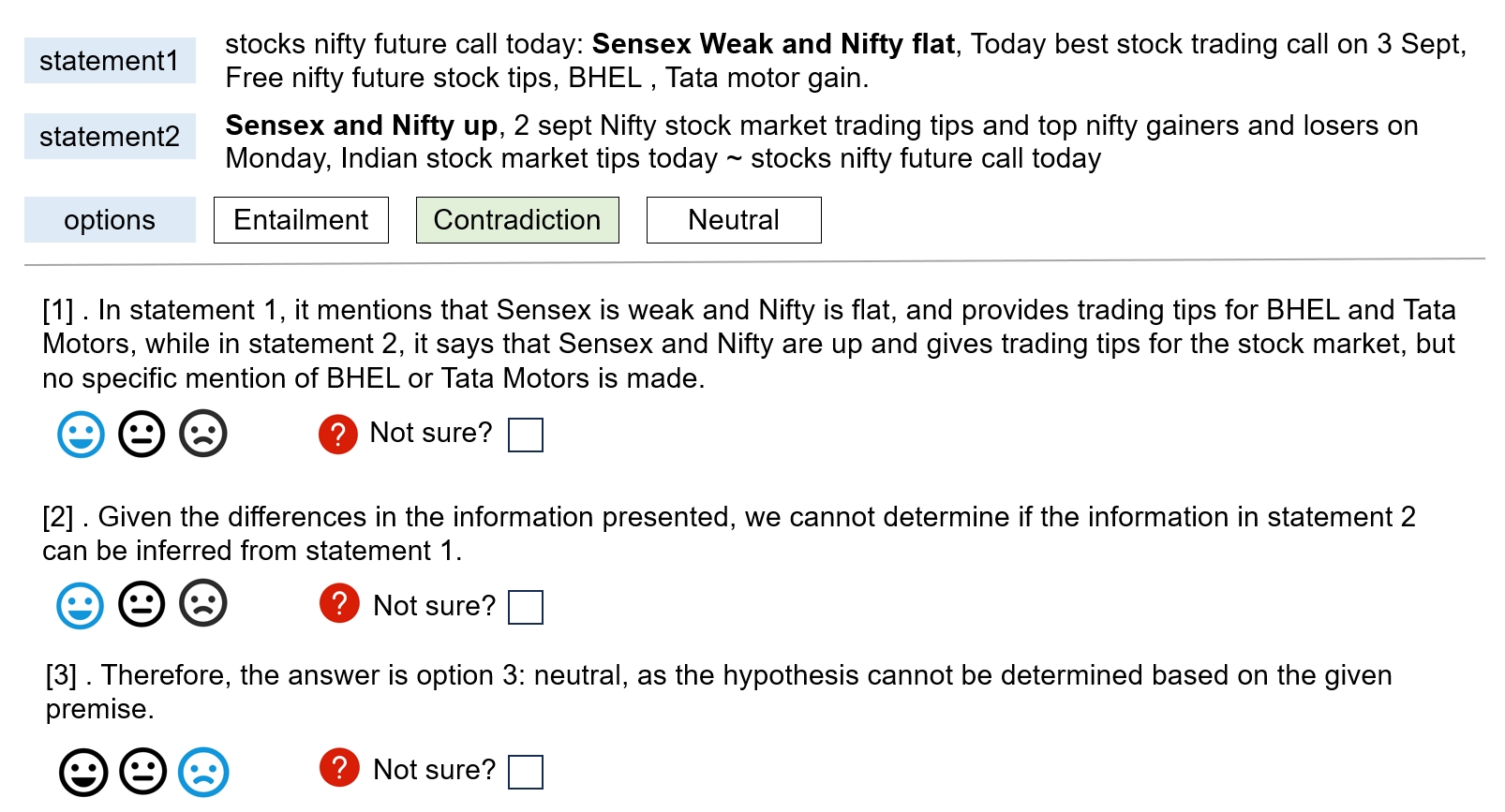Click happy smiley face for explanation 3
Viewport: 1505px width, 812px height.
tap(83, 773)
